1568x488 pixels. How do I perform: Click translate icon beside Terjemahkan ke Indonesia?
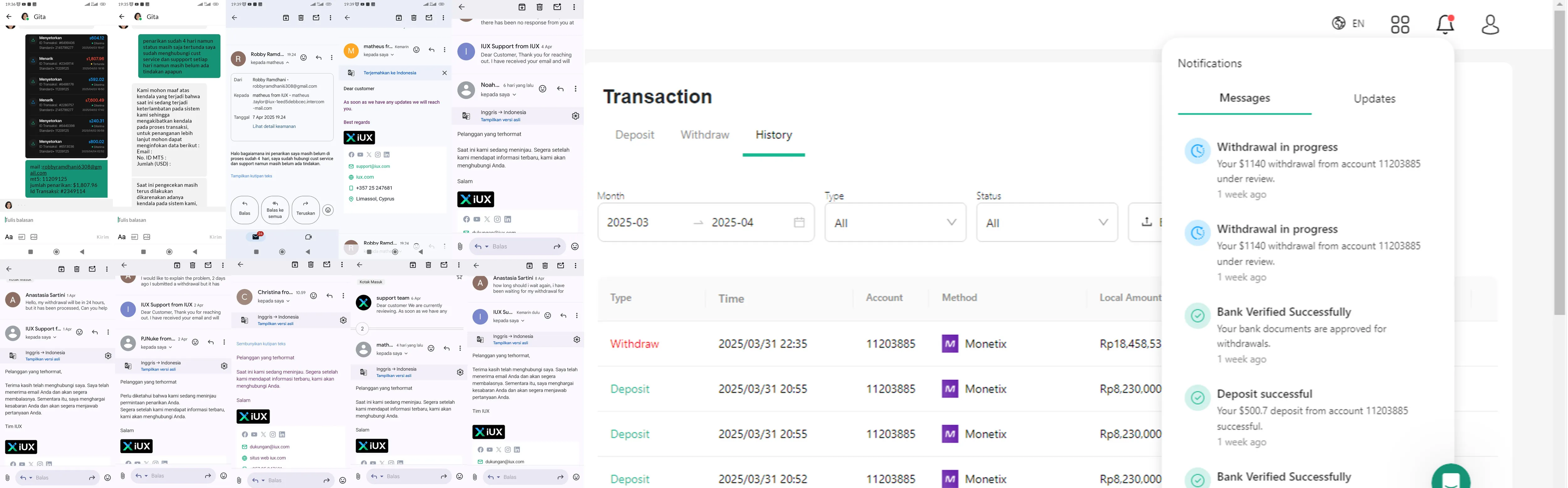(x=351, y=73)
